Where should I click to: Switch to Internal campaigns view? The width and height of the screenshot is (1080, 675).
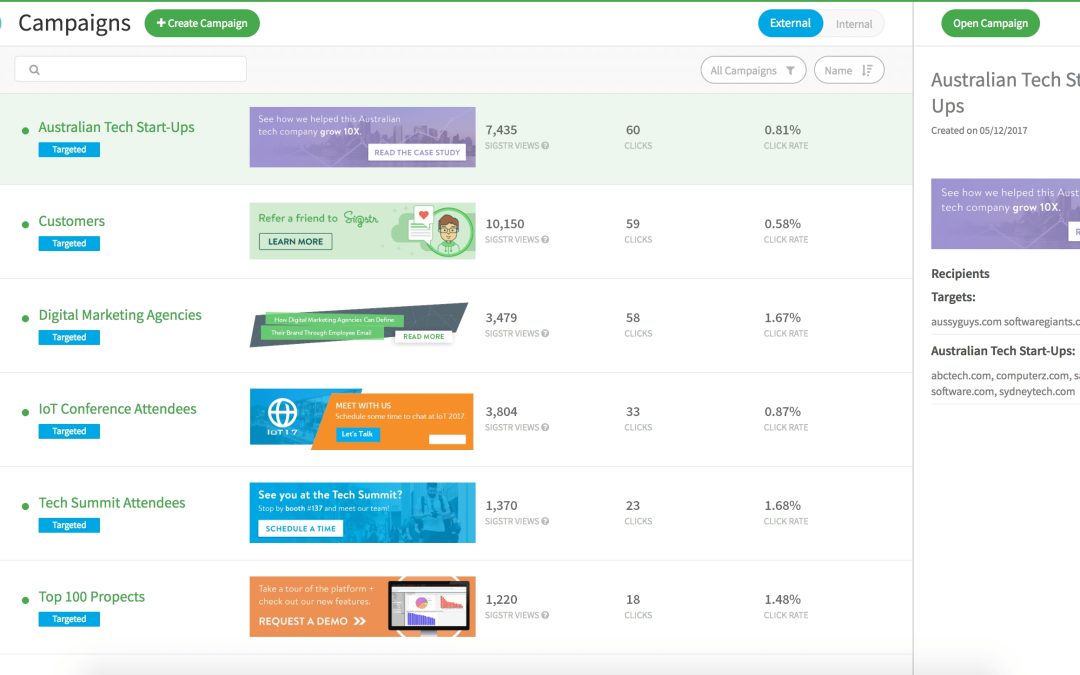pos(854,24)
